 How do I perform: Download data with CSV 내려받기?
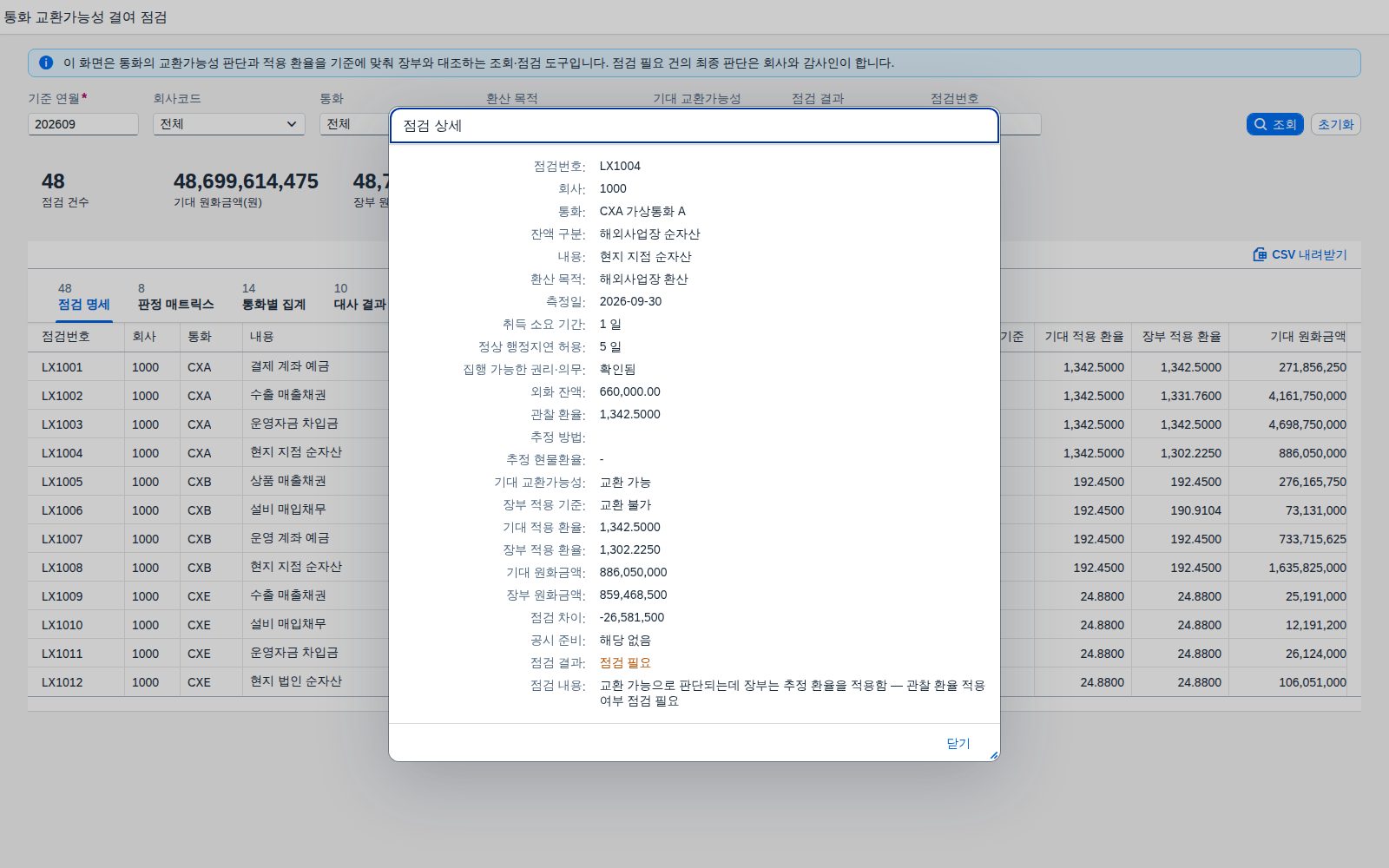coord(1300,254)
